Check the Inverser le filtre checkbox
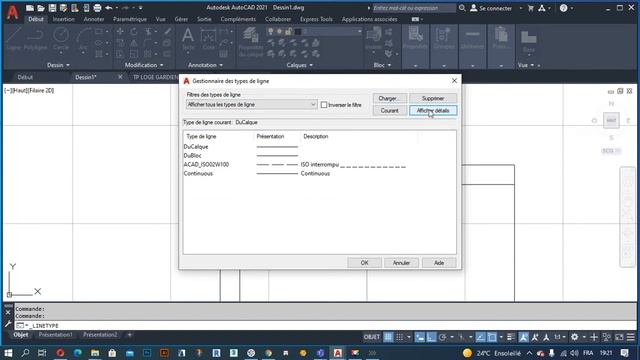Viewport: 640px width, 360px height. click(324, 105)
